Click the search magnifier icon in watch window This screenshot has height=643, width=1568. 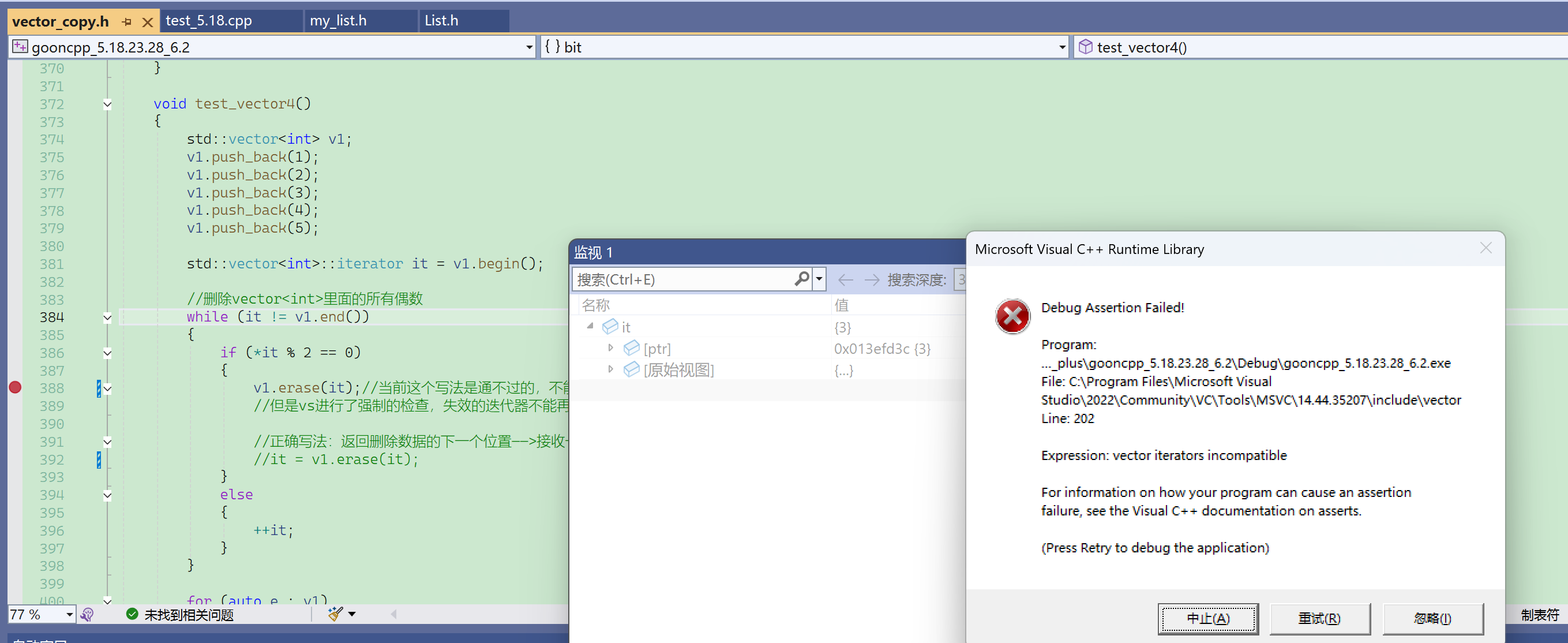tap(802, 279)
